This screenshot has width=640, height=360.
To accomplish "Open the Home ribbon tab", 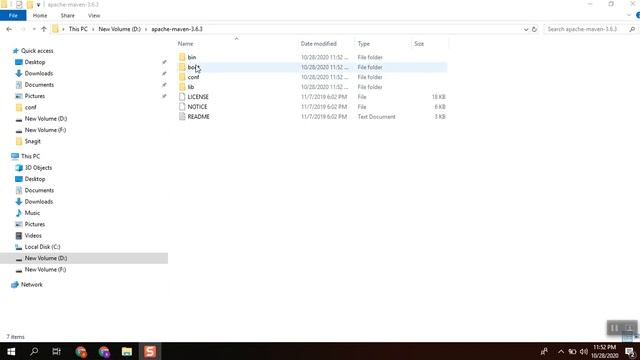I will 40,16.
